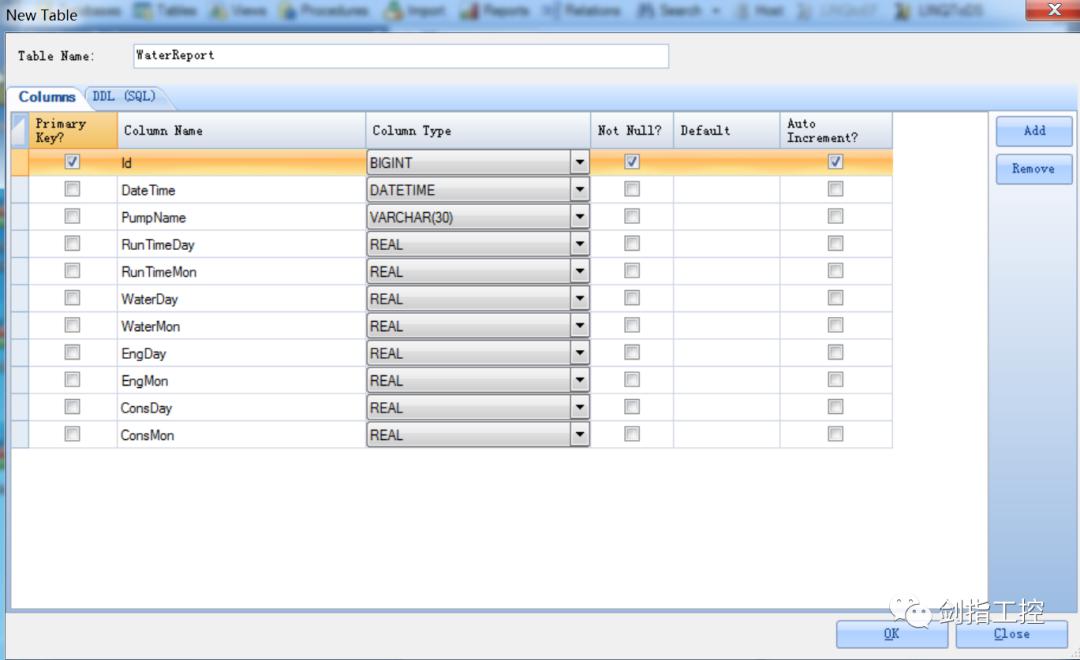This screenshot has width=1080, height=660.
Task: Open the VARCHAR(30) type dropdown
Action: [580, 217]
